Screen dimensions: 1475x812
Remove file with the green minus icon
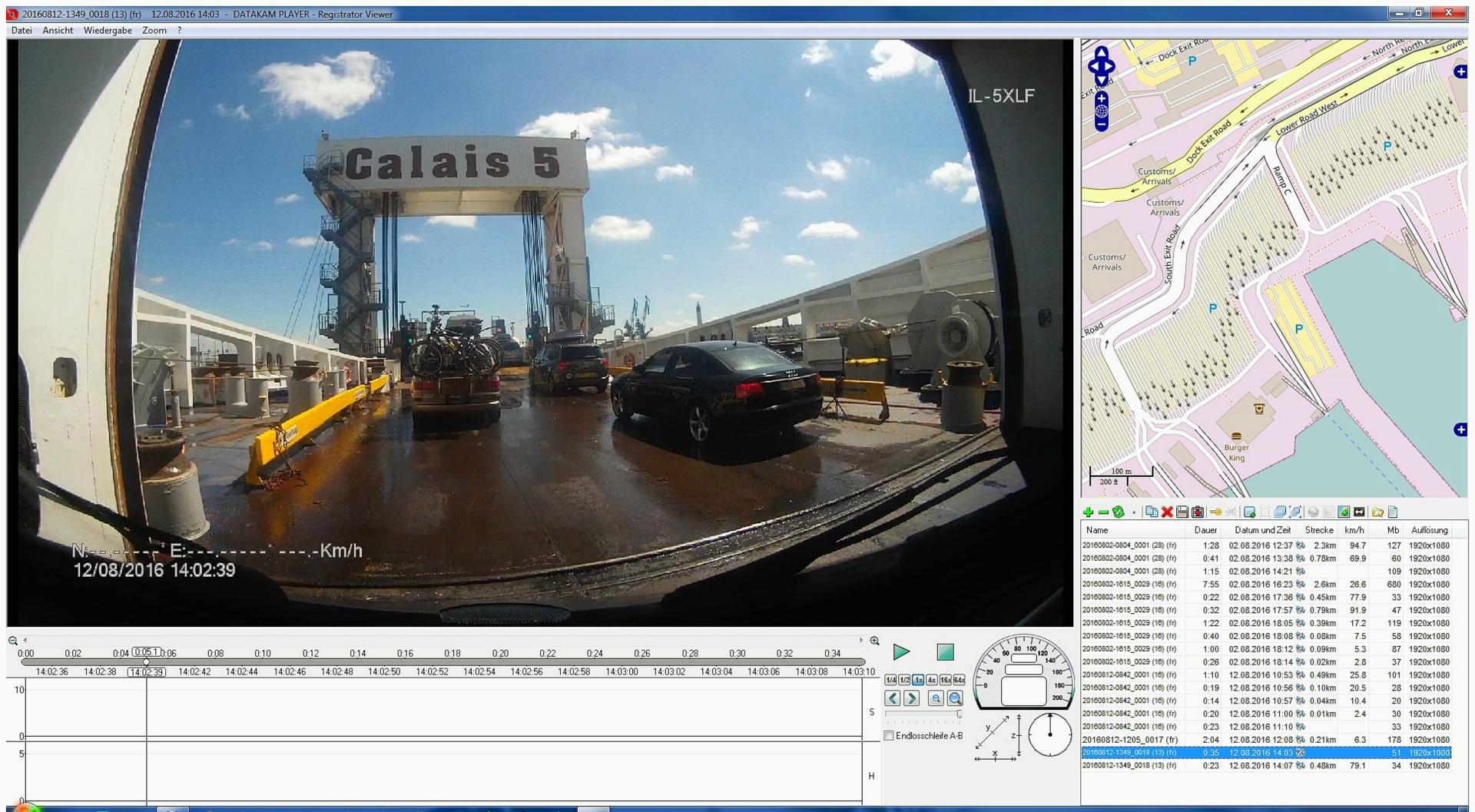click(1104, 512)
